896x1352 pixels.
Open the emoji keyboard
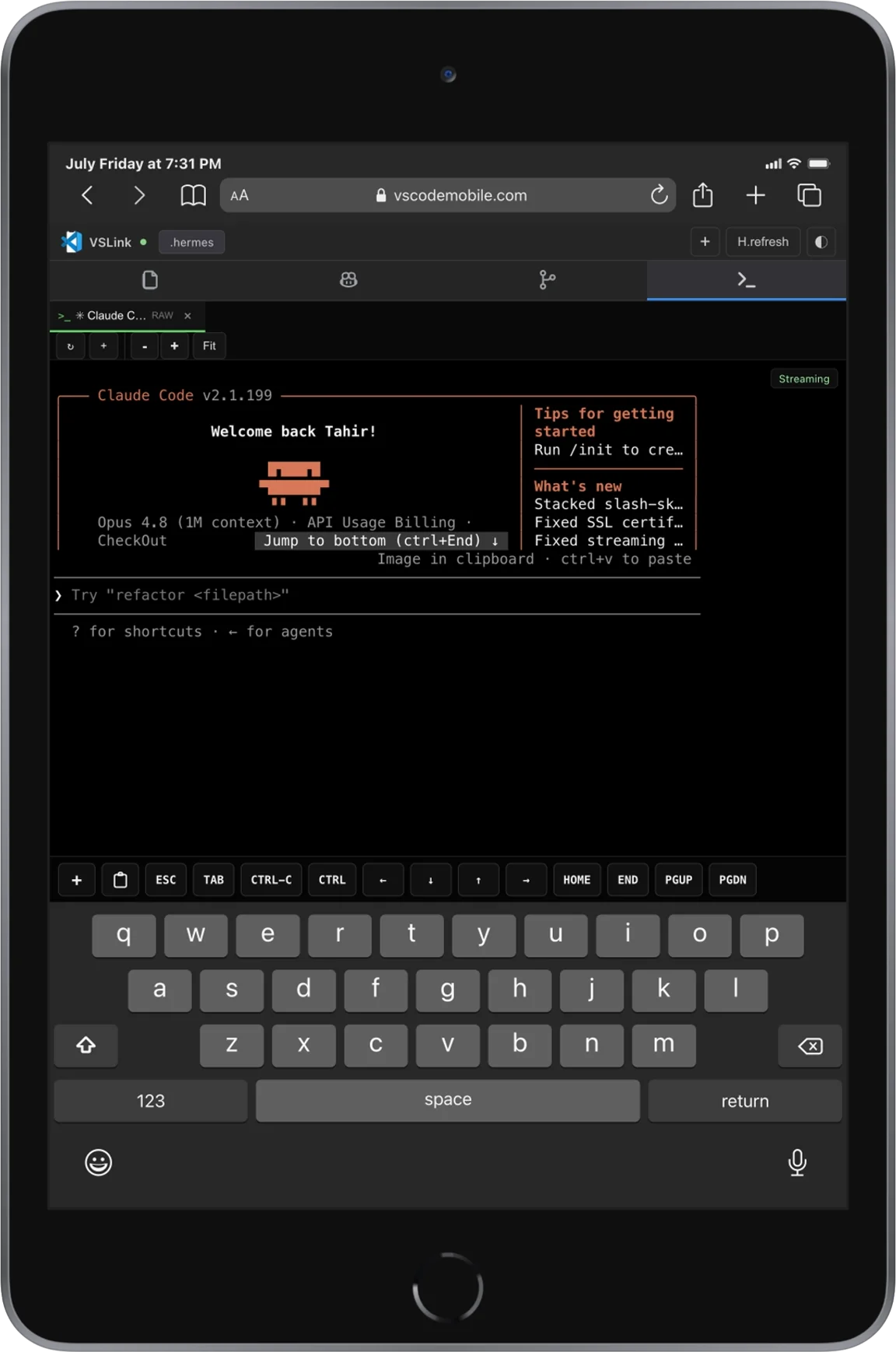click(x=99, y=1162)
